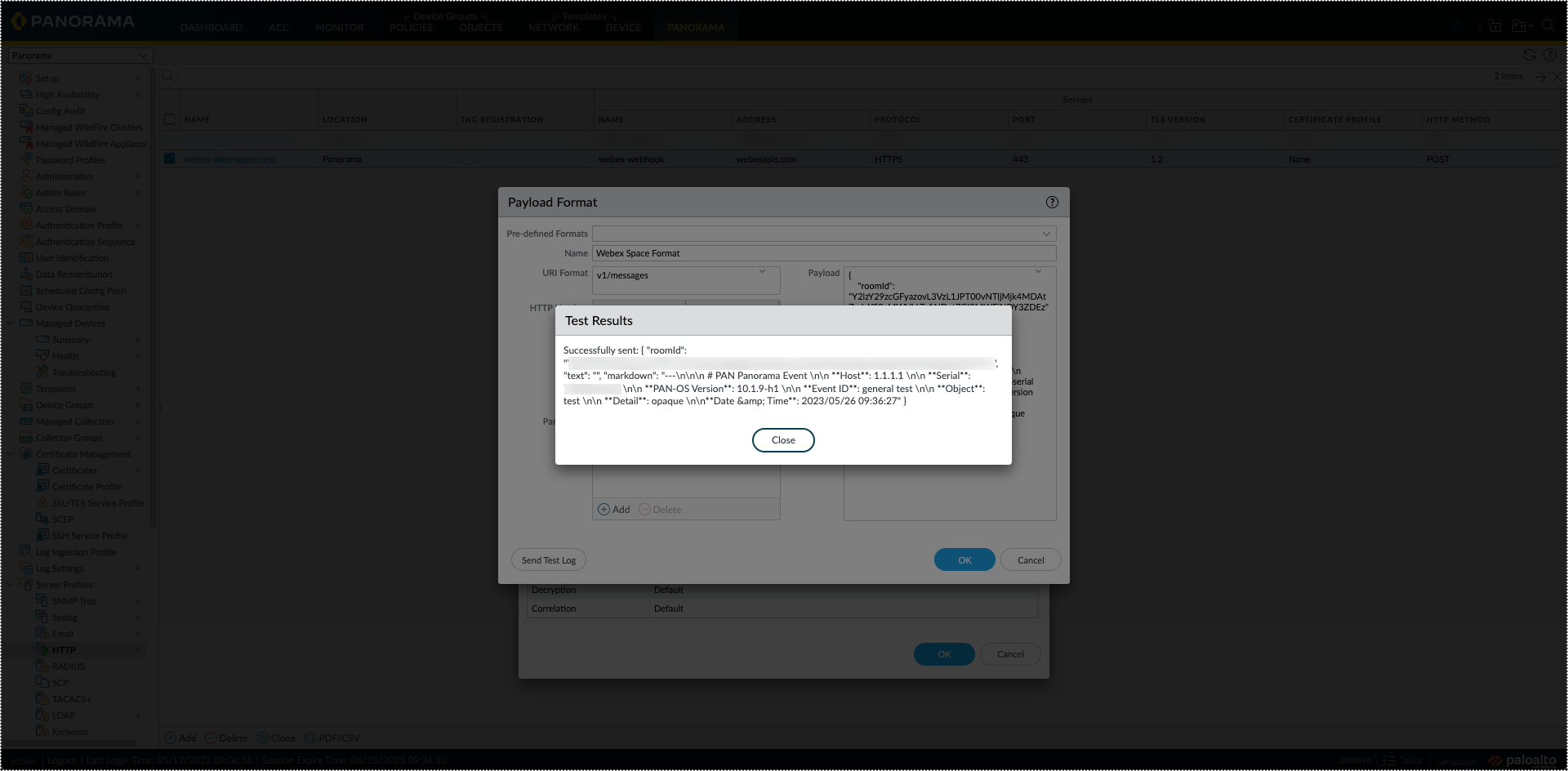Open Log Settings
Screen dimensions: 1568x771
click(x=60, y=568)
